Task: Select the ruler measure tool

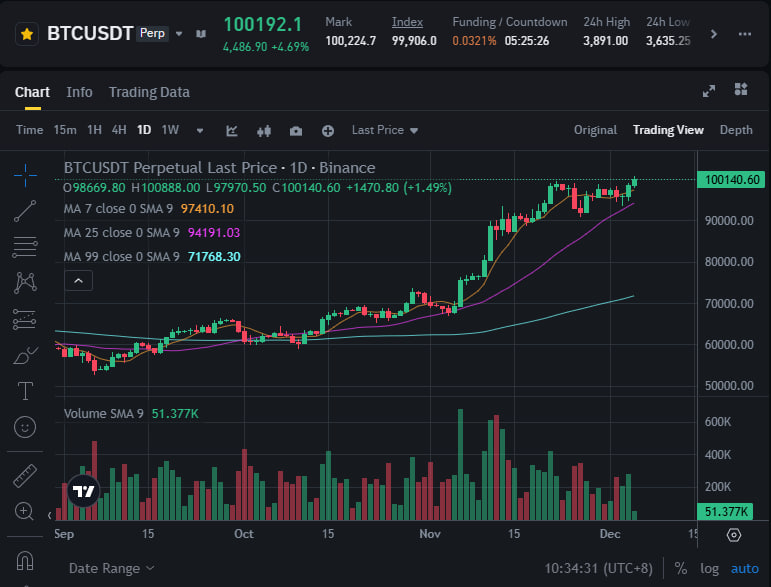Action: pyautogui.click(x=25, y=475)
